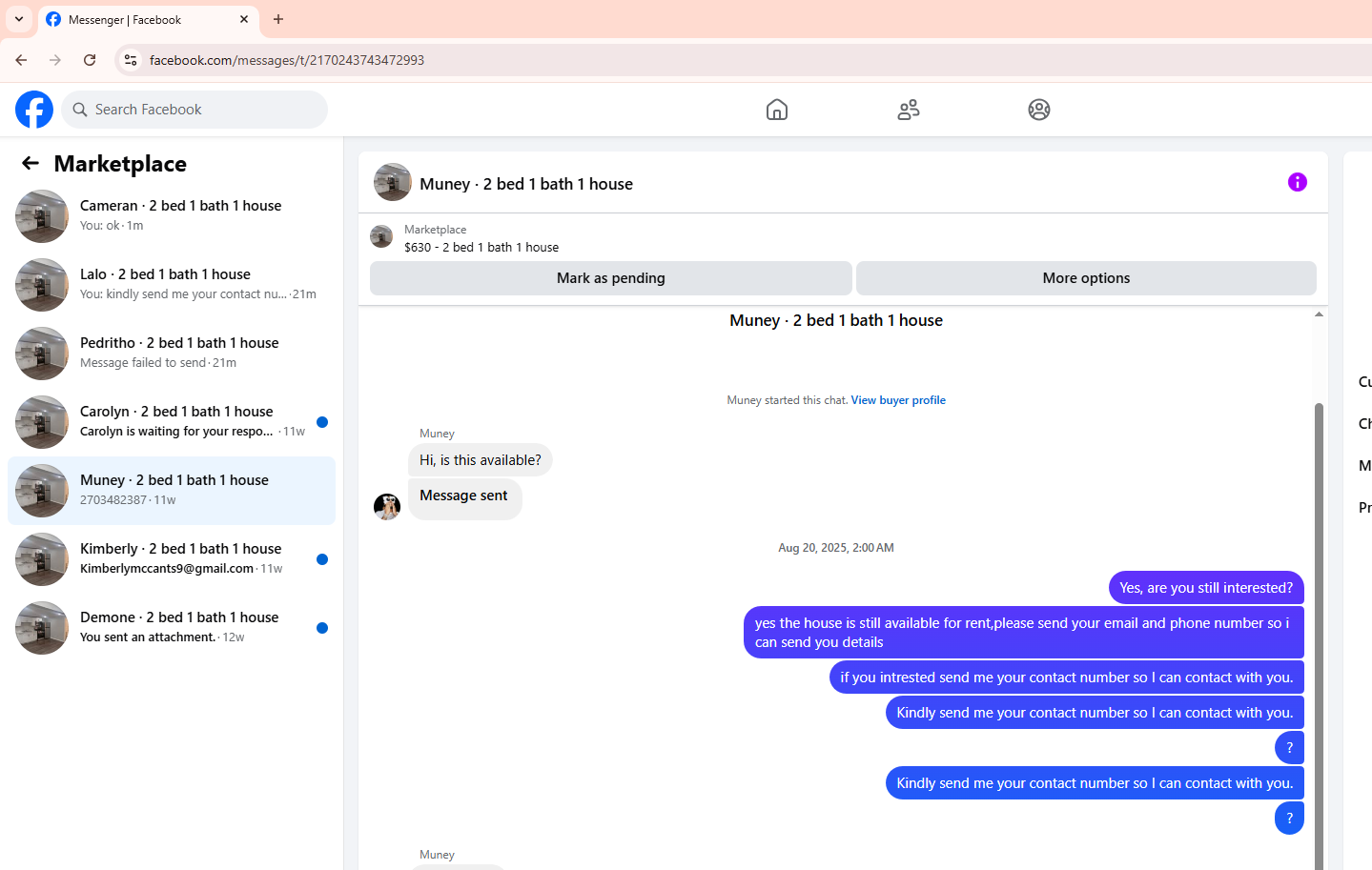This screenshot has height=870, width=1372.
Task: Click the magnifier icon in Search Facebook
Action: point(80,110)
